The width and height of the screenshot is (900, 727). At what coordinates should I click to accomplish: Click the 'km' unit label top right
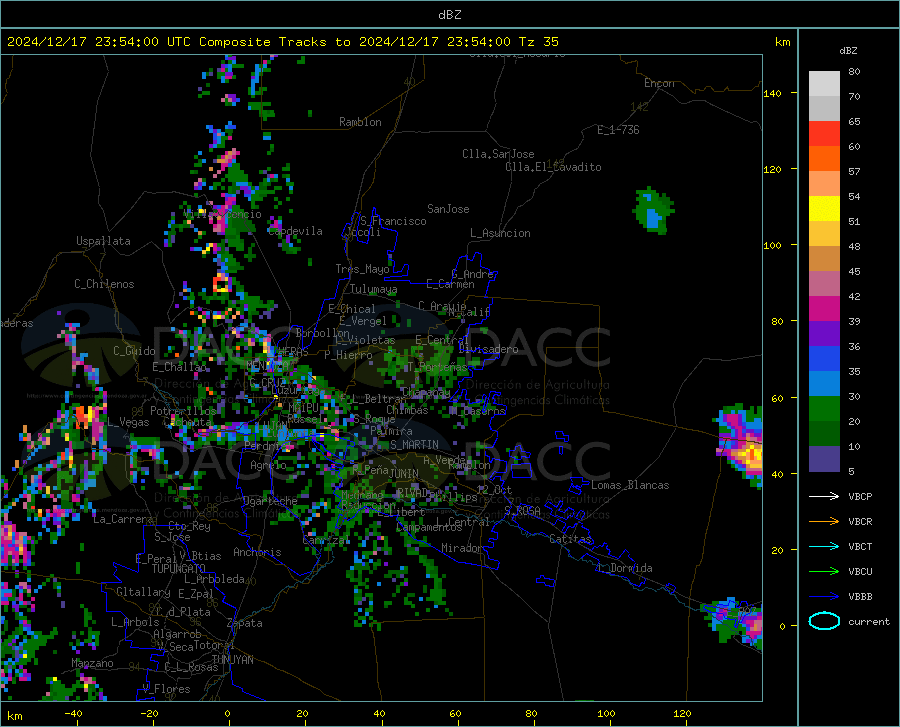782,42
